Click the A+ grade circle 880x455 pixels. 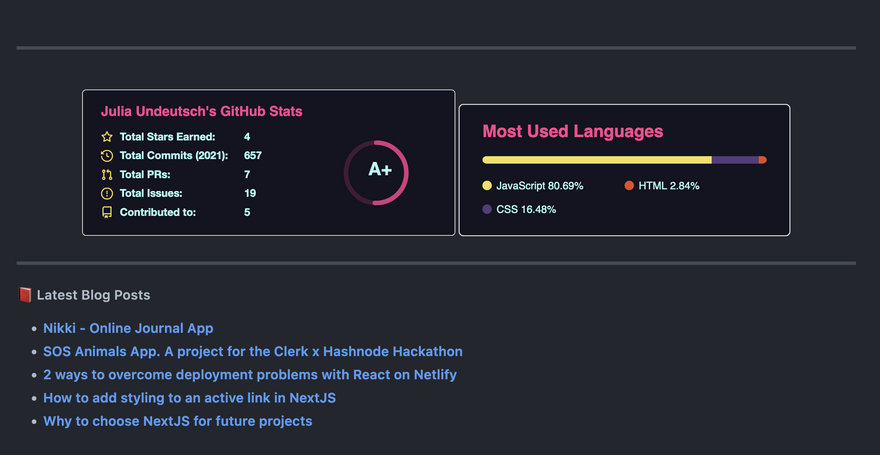(377, 171)
